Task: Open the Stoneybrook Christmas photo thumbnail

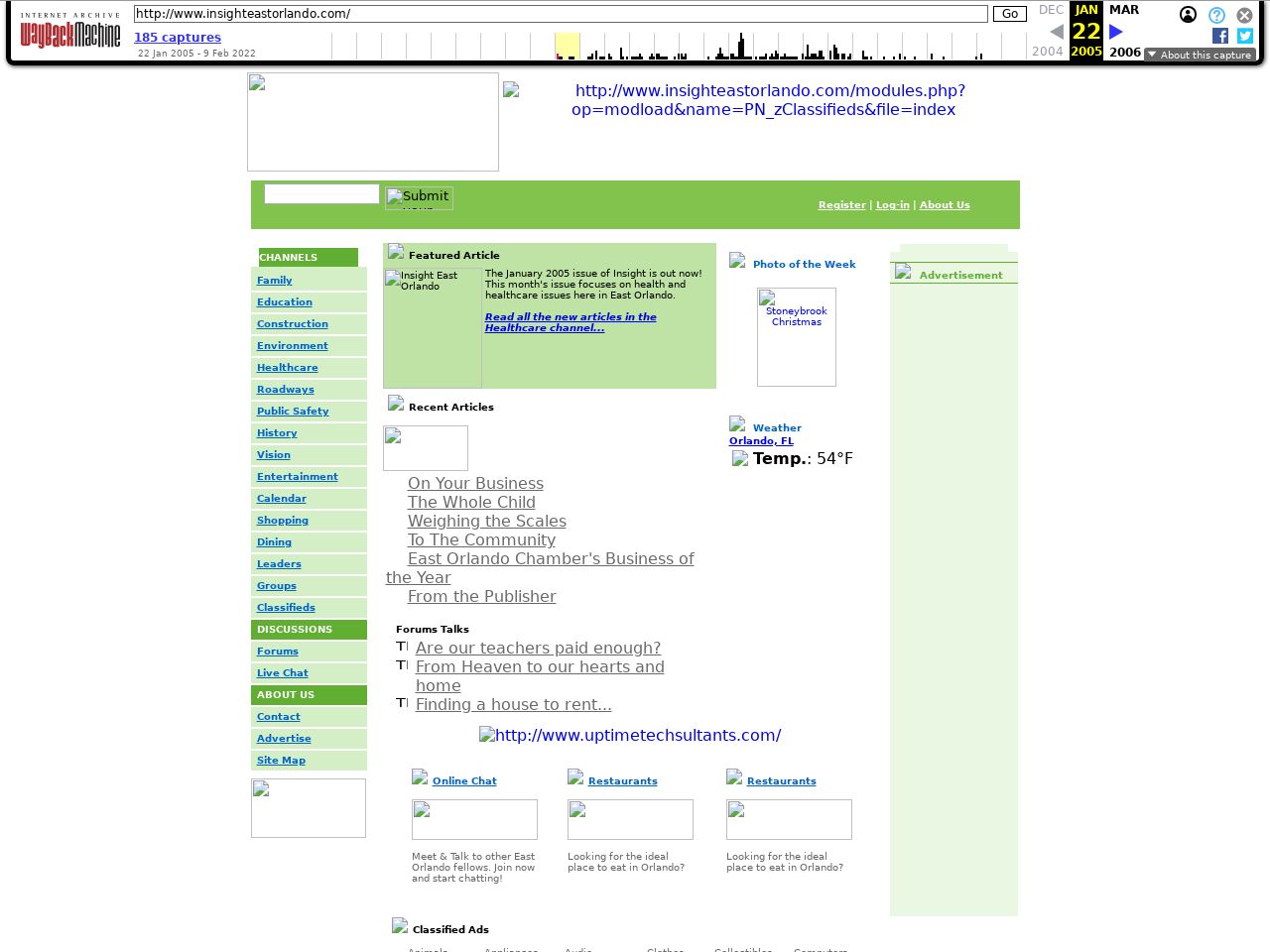Action: tap(796, 337)
